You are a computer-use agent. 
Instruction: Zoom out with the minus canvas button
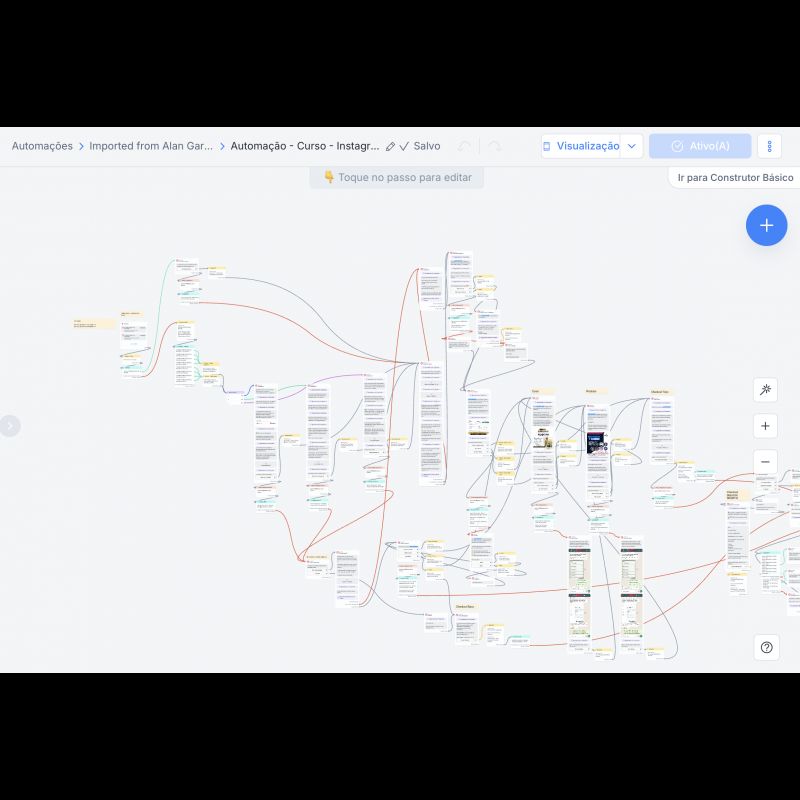[x=766, y=461]
